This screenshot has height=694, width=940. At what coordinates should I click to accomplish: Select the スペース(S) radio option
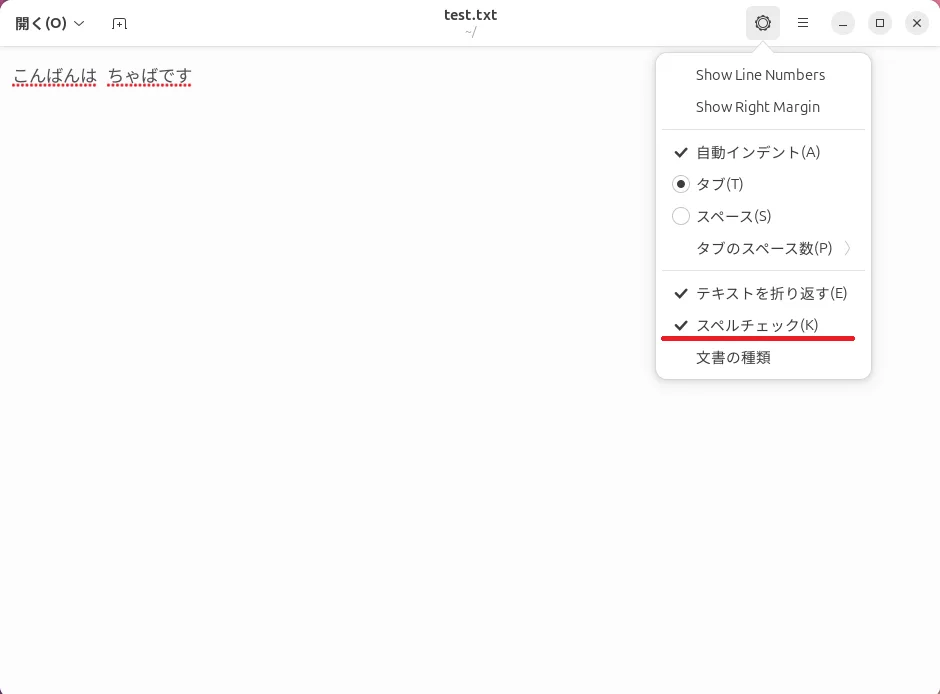763,216
